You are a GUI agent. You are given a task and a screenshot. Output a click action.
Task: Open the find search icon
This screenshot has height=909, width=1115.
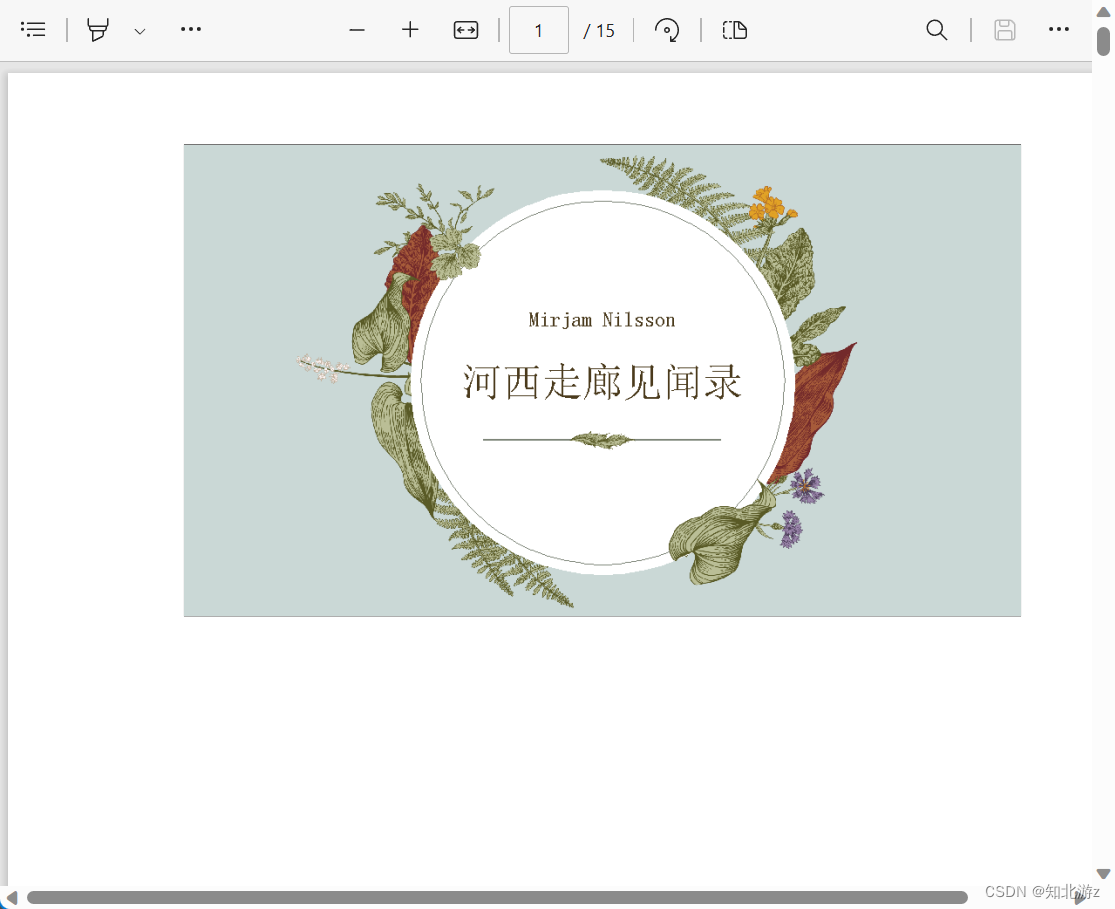(937, 30)
